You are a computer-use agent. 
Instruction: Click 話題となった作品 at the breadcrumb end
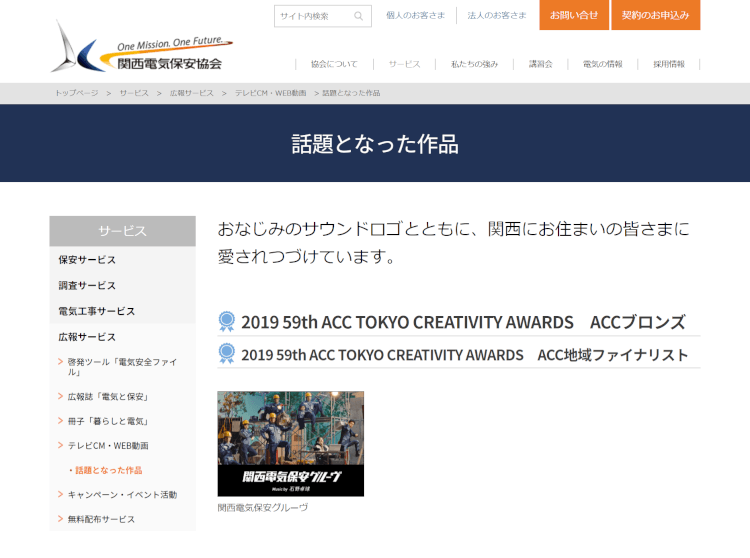[351, 93]
